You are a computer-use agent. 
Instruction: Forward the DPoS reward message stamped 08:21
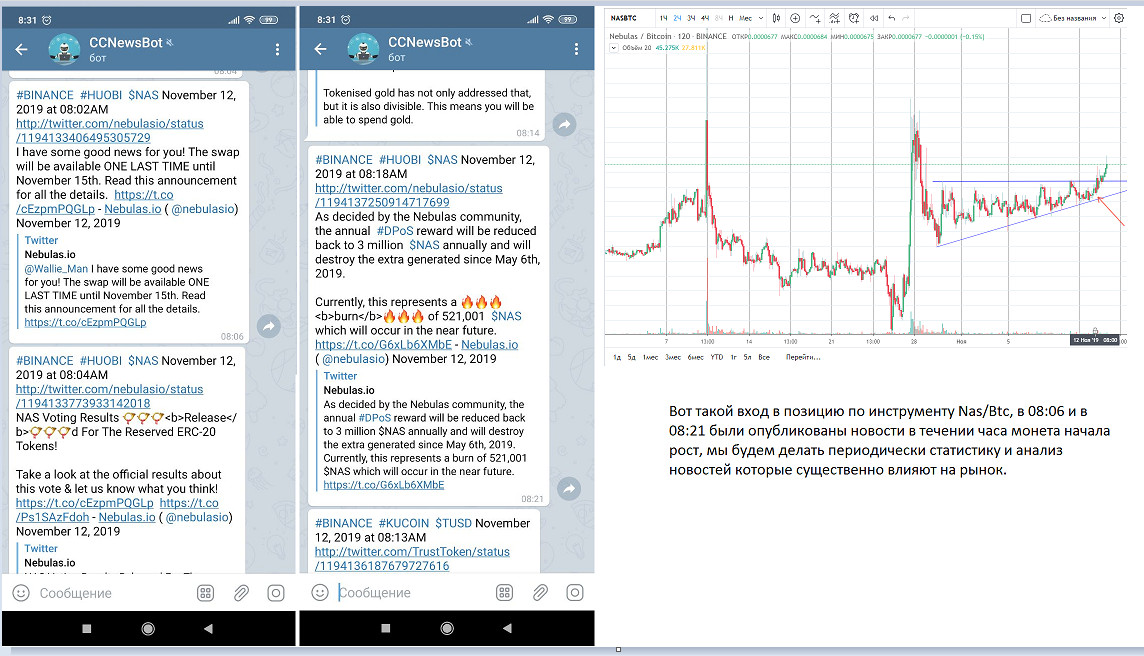click(x=569, y=488)
